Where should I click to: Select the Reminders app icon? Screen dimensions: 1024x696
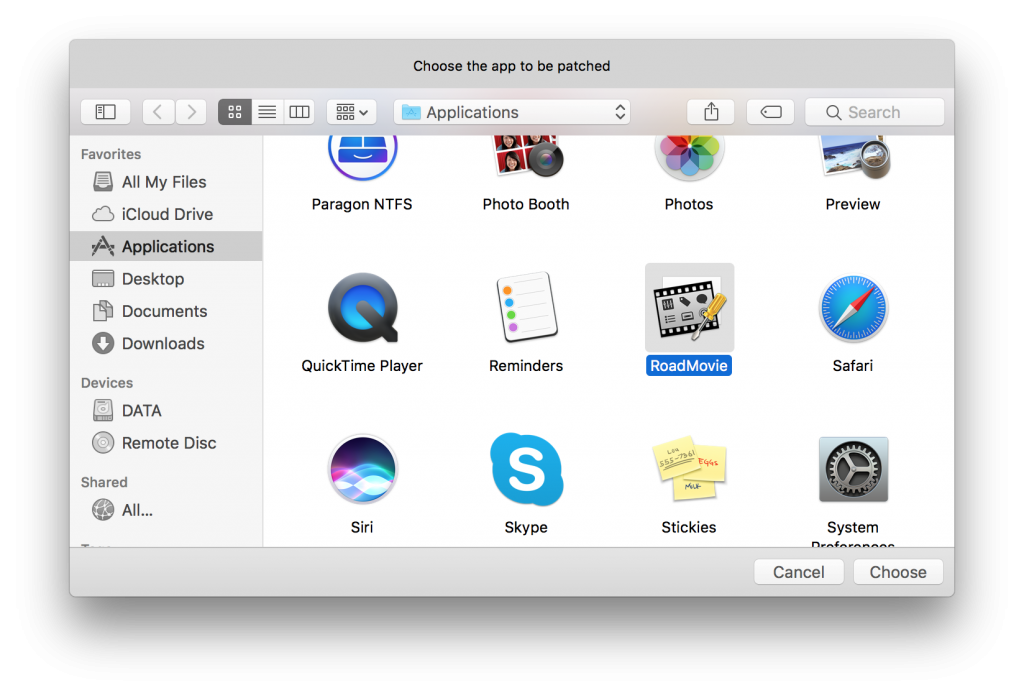point(526,309)
